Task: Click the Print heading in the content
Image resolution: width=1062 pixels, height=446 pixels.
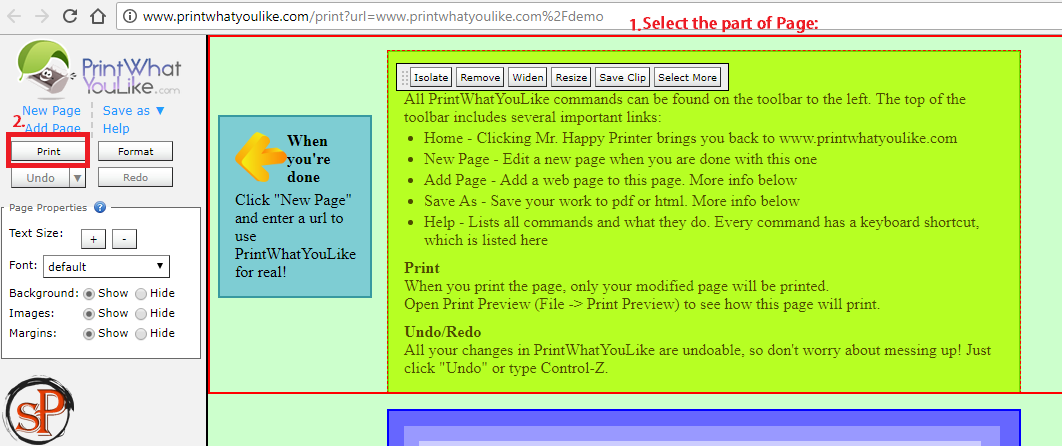Action: click(421, 267)
